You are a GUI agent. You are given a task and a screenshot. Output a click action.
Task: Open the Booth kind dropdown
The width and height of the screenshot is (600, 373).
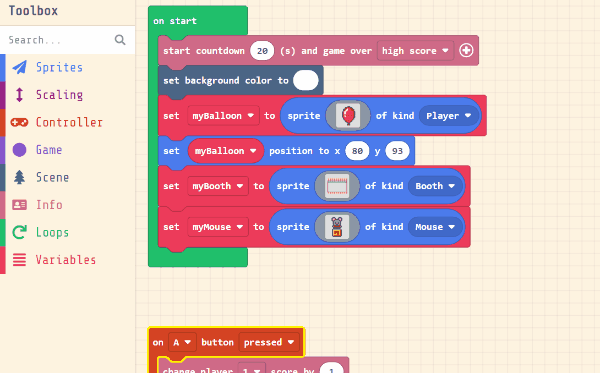click(x=435, y=186)
